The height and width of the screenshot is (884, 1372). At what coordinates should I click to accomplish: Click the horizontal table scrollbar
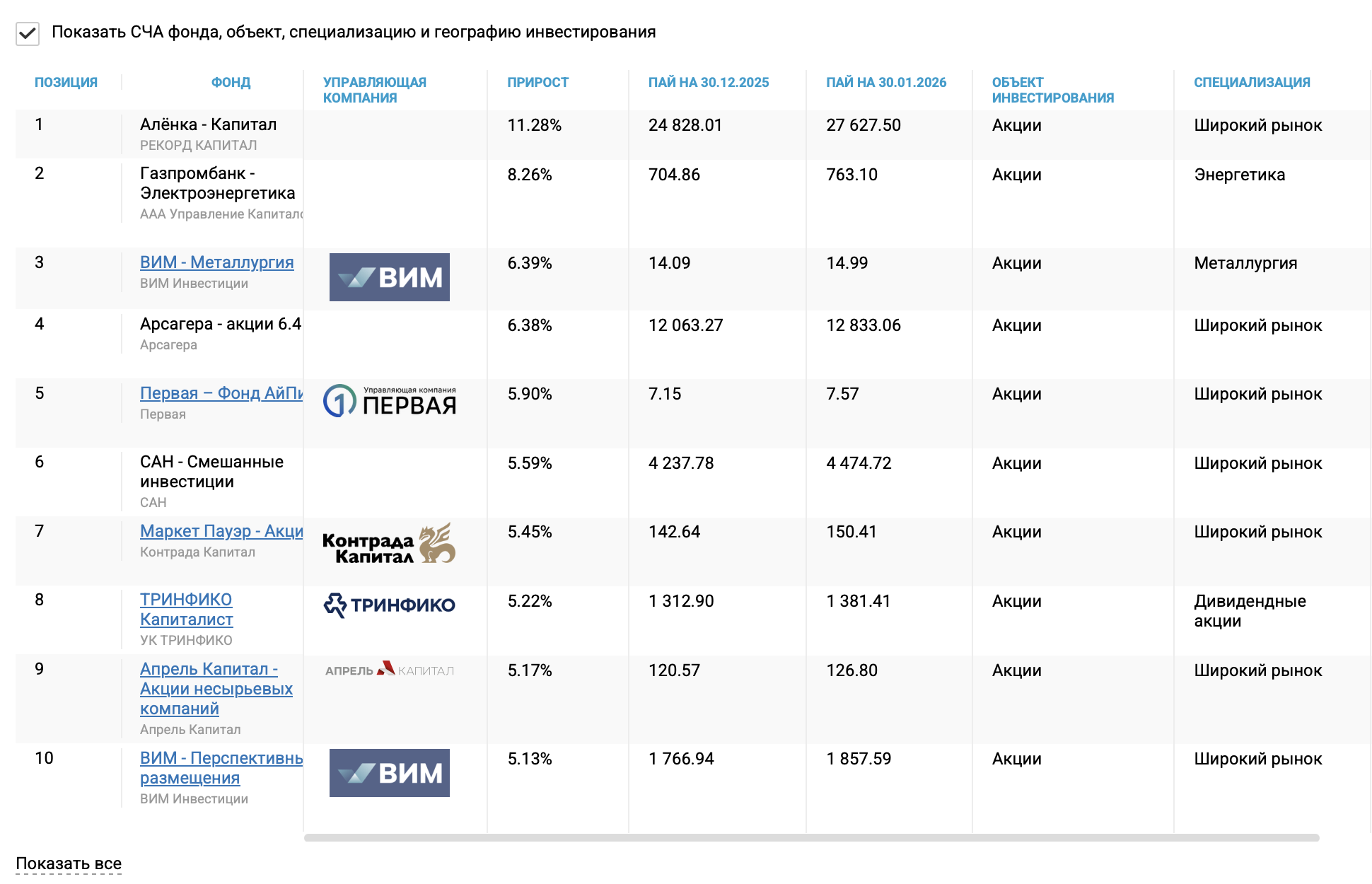tap(811, 838)
